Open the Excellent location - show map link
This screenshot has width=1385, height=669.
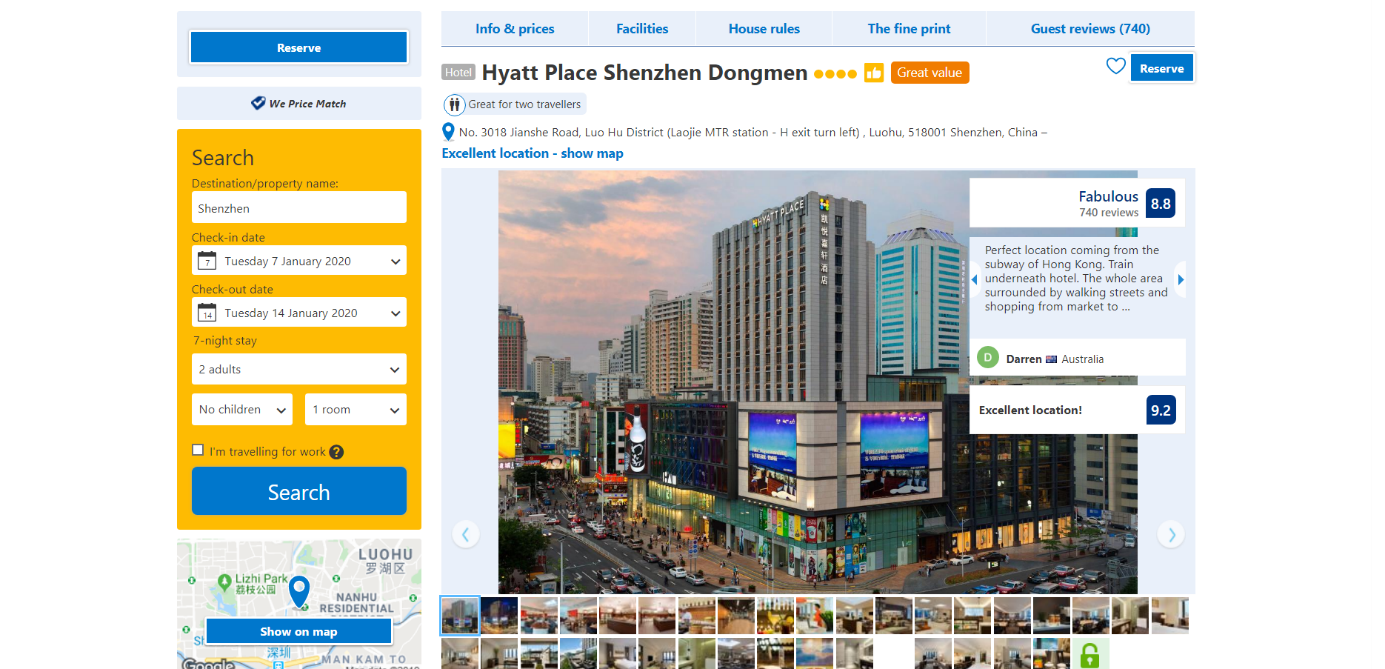pyautogui.click(x=532, y=153)
